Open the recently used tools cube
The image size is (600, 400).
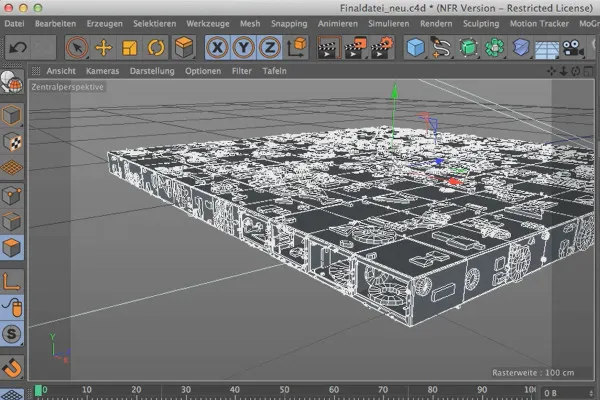point(184,48)
